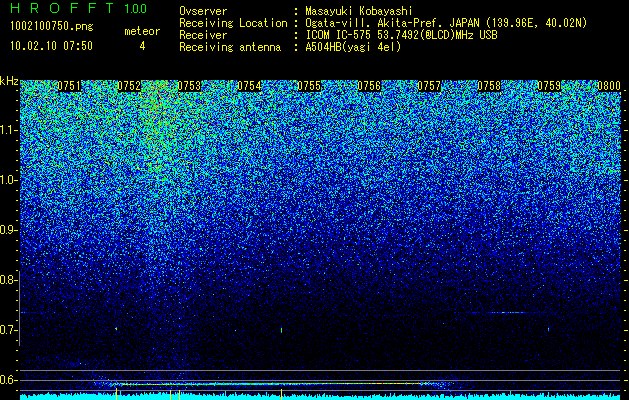Image resolution: width=629 pixels, height=400 pixels.
Task: Click the kHz axis unit label
Action: coord(9,81)
